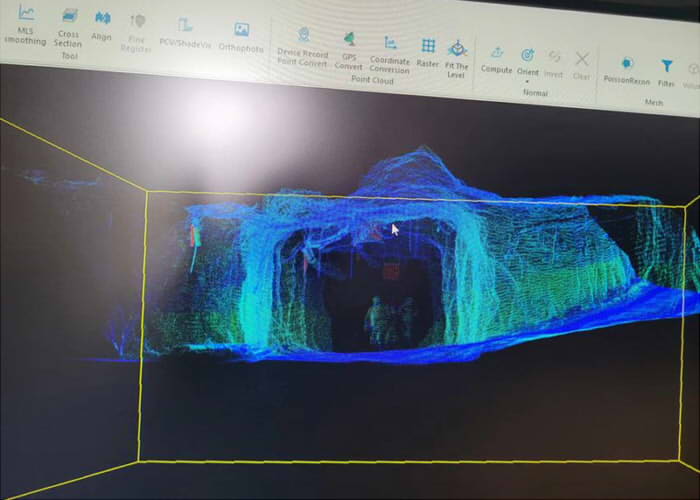700x500 pixels.
Task: Click the Mesh group label
Action: [x=654, y=102]
